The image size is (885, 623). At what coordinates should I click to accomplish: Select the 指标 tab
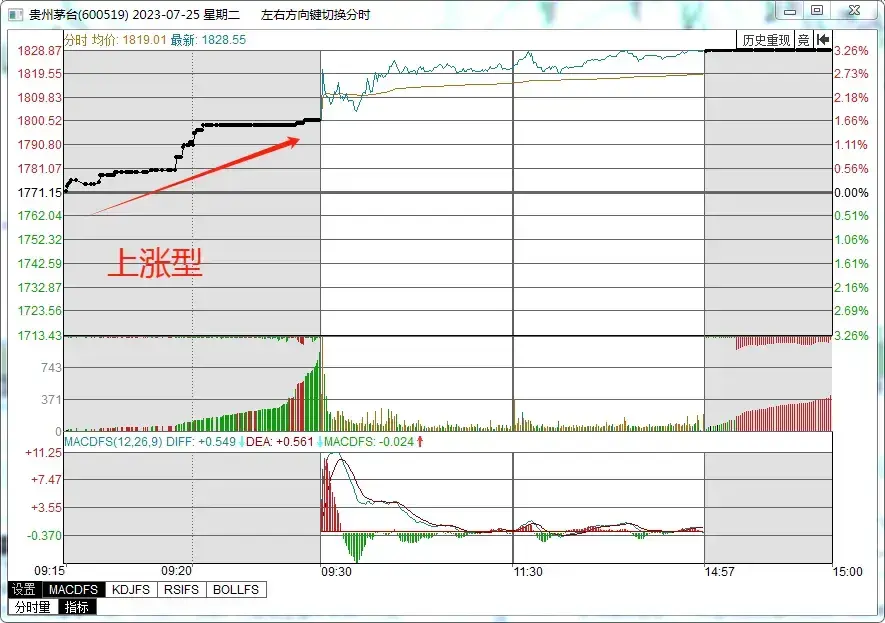pos(77,607)
